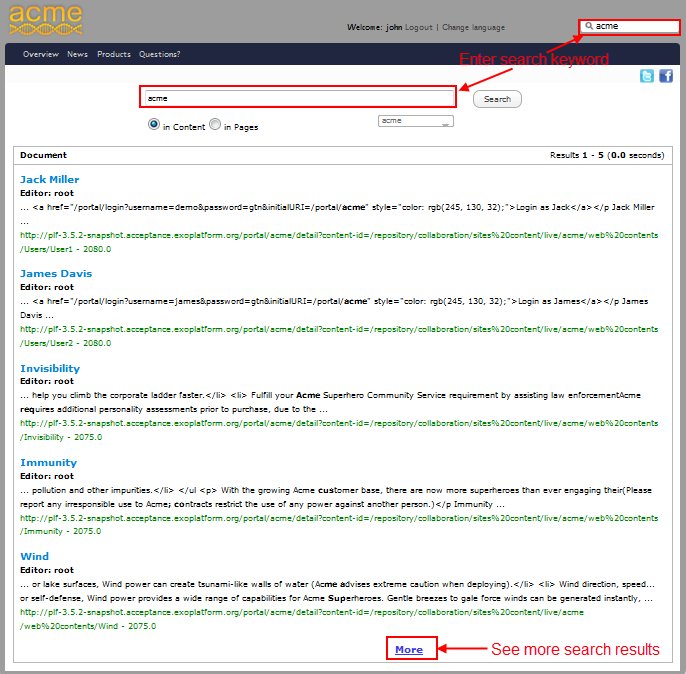Click the Facebook share icon
This screenshot has height=674, width=686.
coord(666,77)
